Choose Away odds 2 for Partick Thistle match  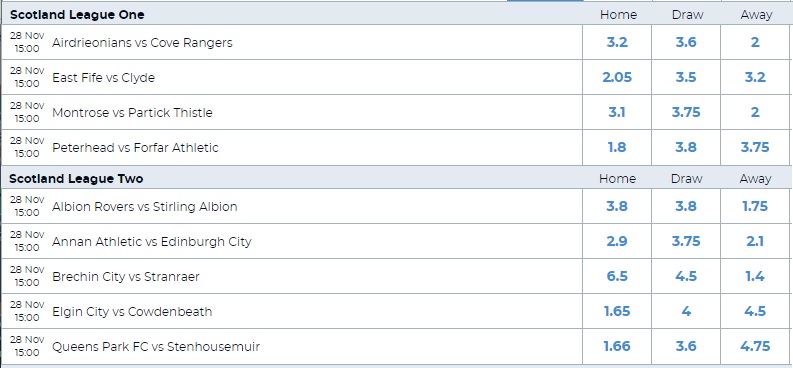[x=755, y=112]
